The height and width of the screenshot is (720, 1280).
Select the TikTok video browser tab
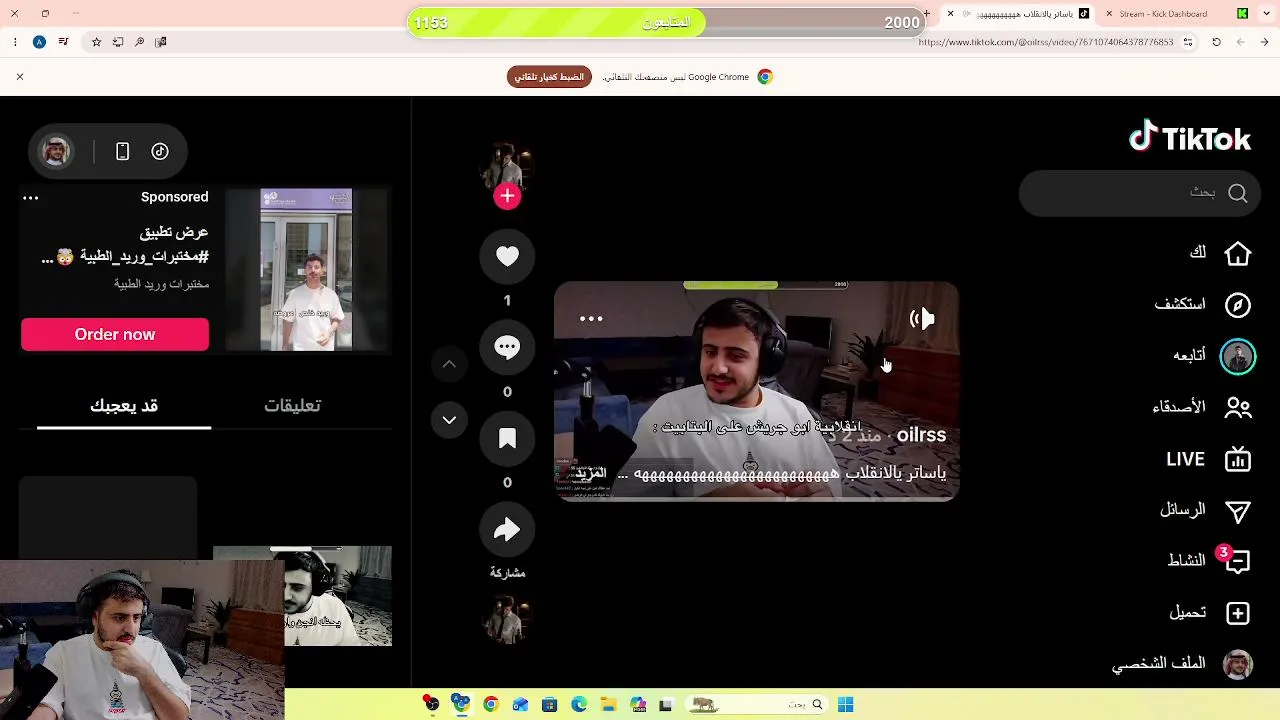click(1020, 14)
